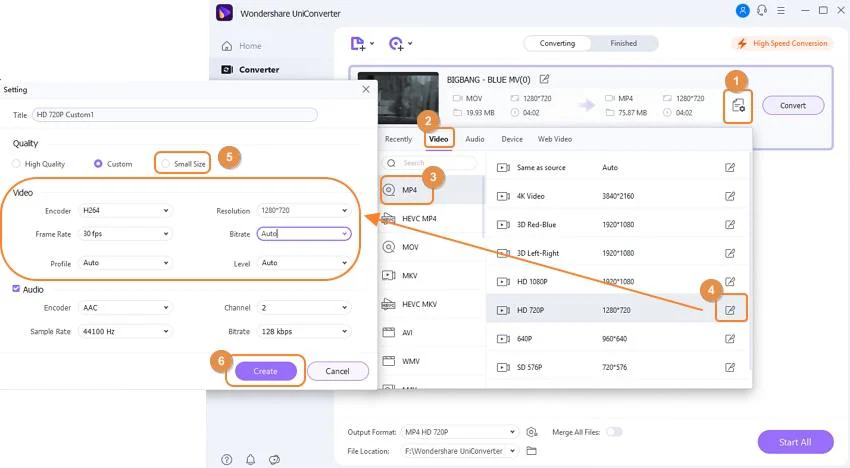Image resolution: width=850 pixels, height=468 pixels.
Task: Open the hamburger menu icon
Action: (781, 10)
